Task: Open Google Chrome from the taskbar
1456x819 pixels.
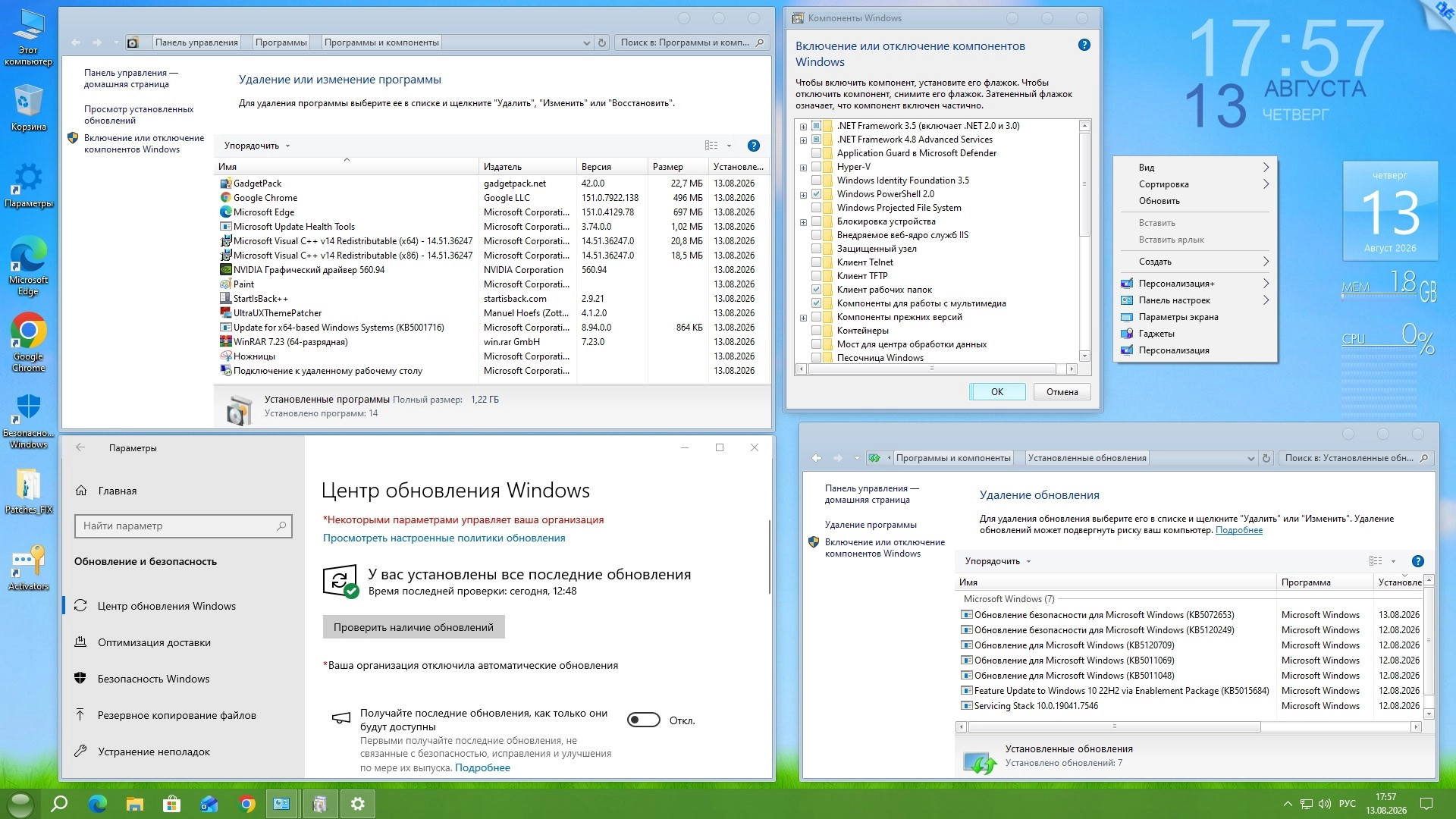Action: tap(247, 804)
